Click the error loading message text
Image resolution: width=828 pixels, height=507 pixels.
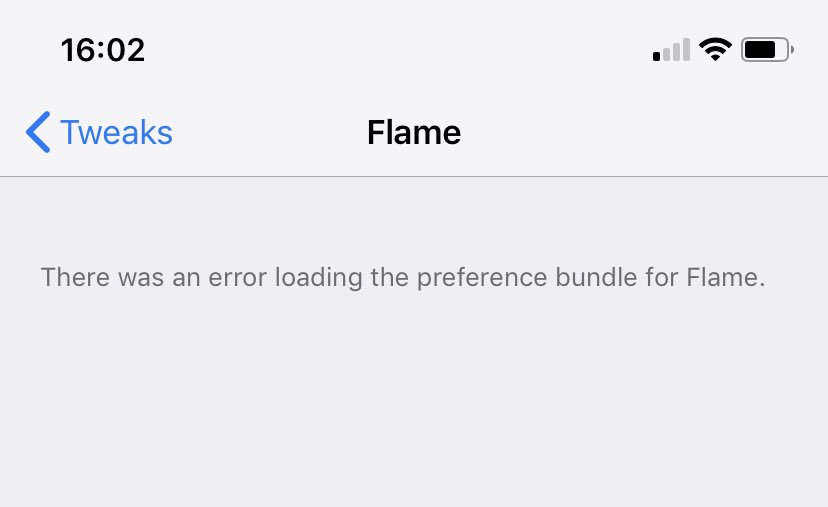click(403, 277)
